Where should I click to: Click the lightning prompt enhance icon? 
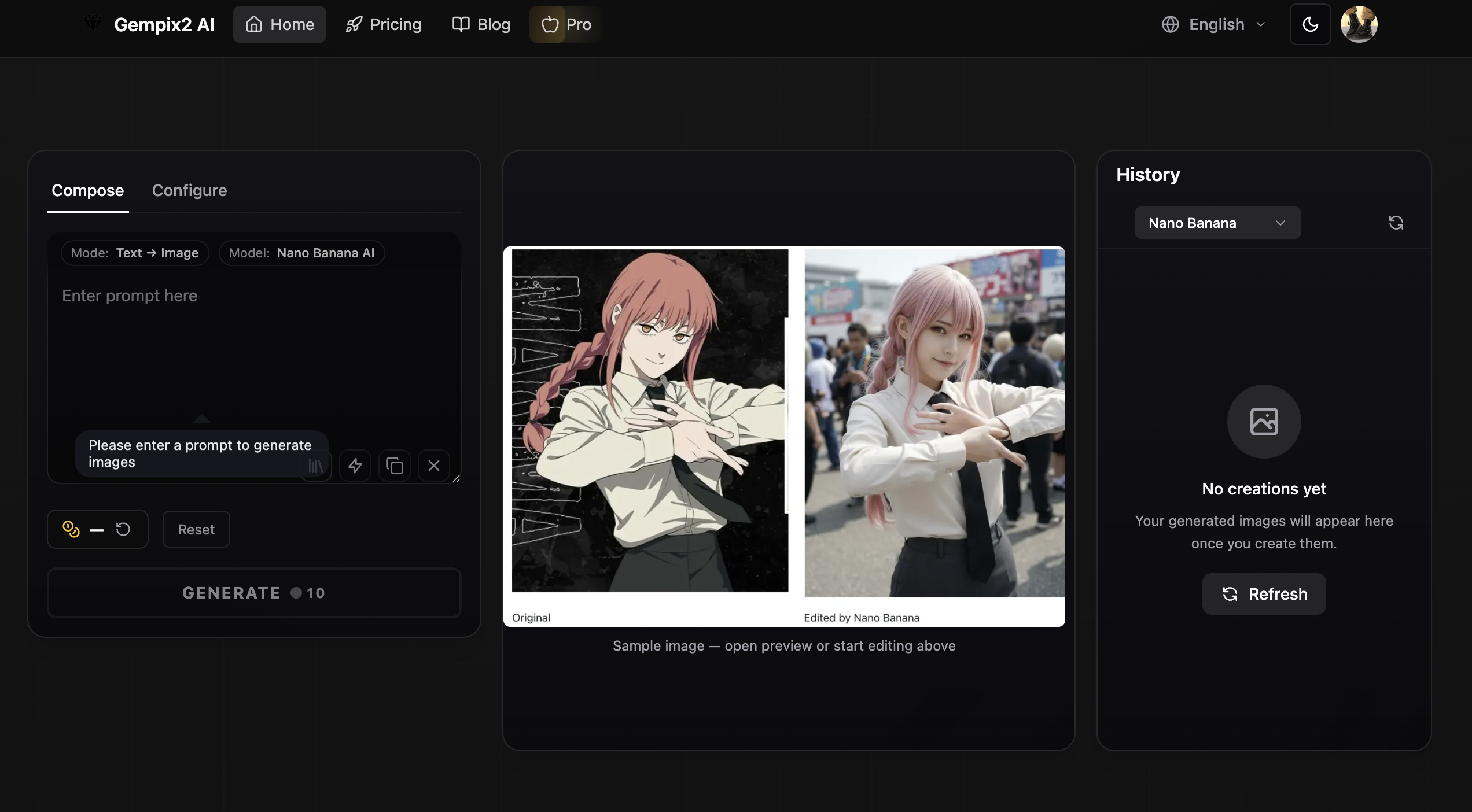(x=355, y=466)
